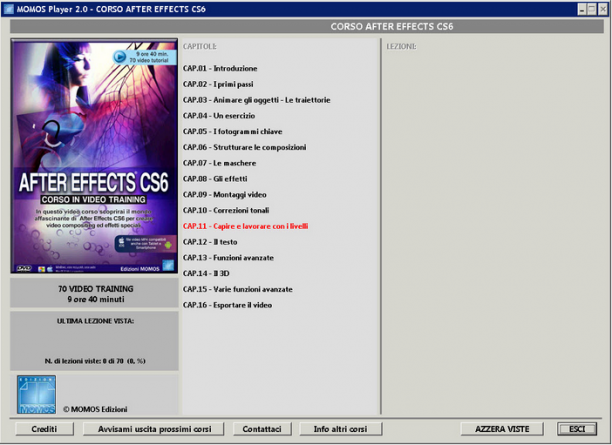Image resolution: width=612 pixels, height=445 pixels.
Task: Open CAP.16 - Esportare il video
Action: (228, 305)
